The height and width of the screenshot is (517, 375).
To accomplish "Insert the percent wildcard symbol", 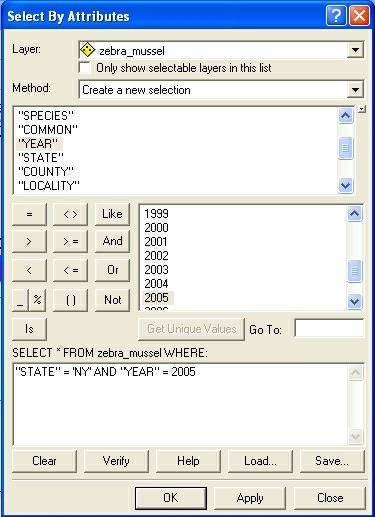I will 37,300.
